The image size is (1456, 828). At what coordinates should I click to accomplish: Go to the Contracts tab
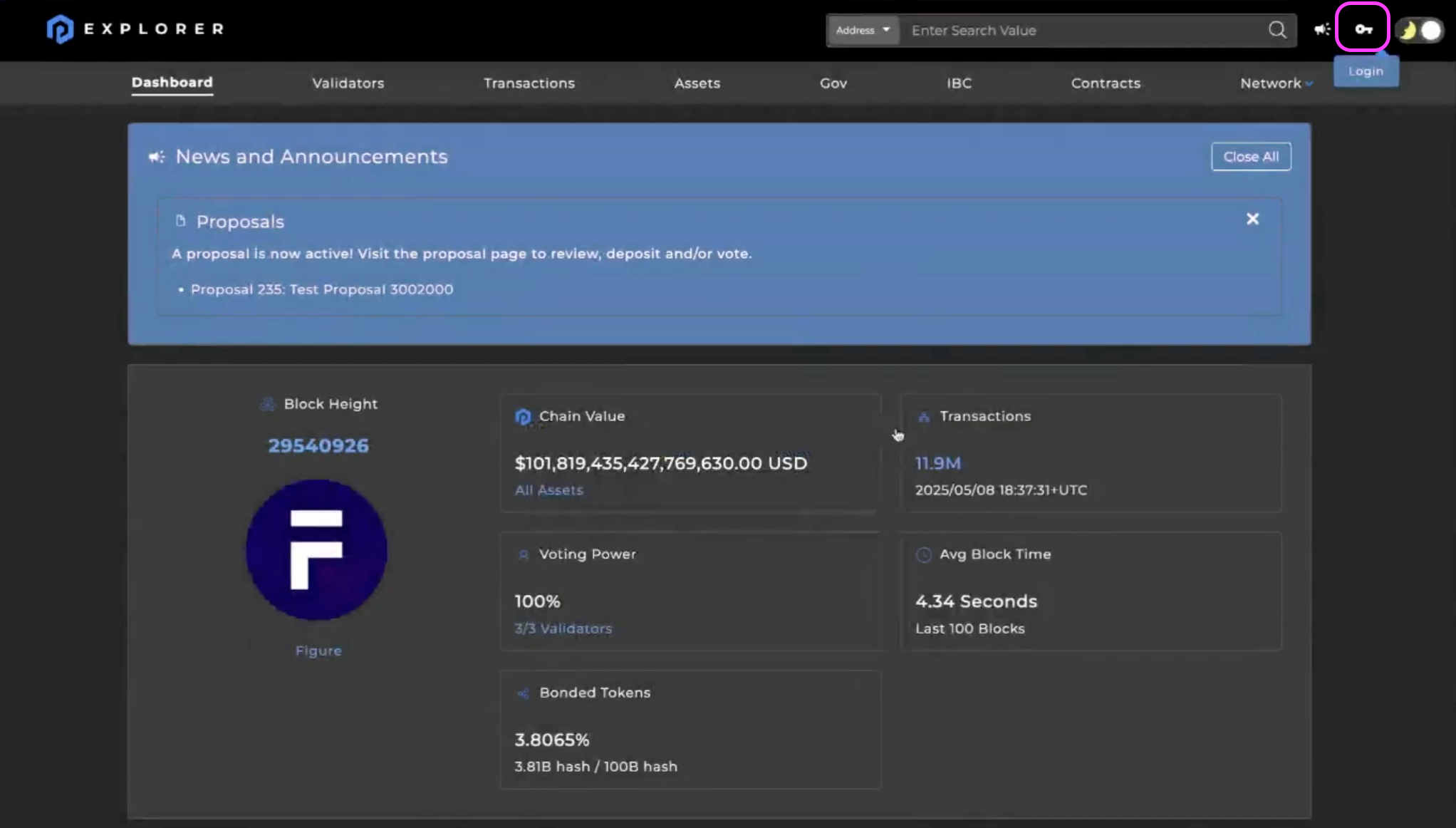[1105, 83]
